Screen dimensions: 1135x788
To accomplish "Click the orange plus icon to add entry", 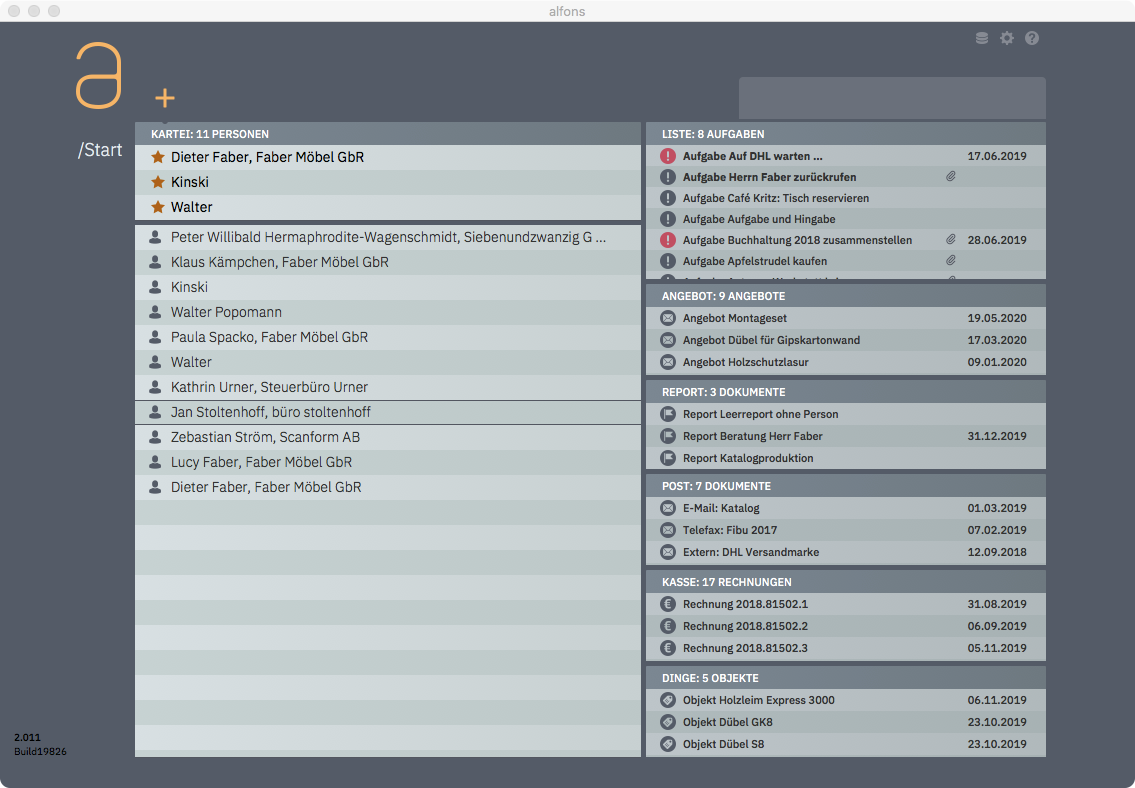I will tap(165, 98).
